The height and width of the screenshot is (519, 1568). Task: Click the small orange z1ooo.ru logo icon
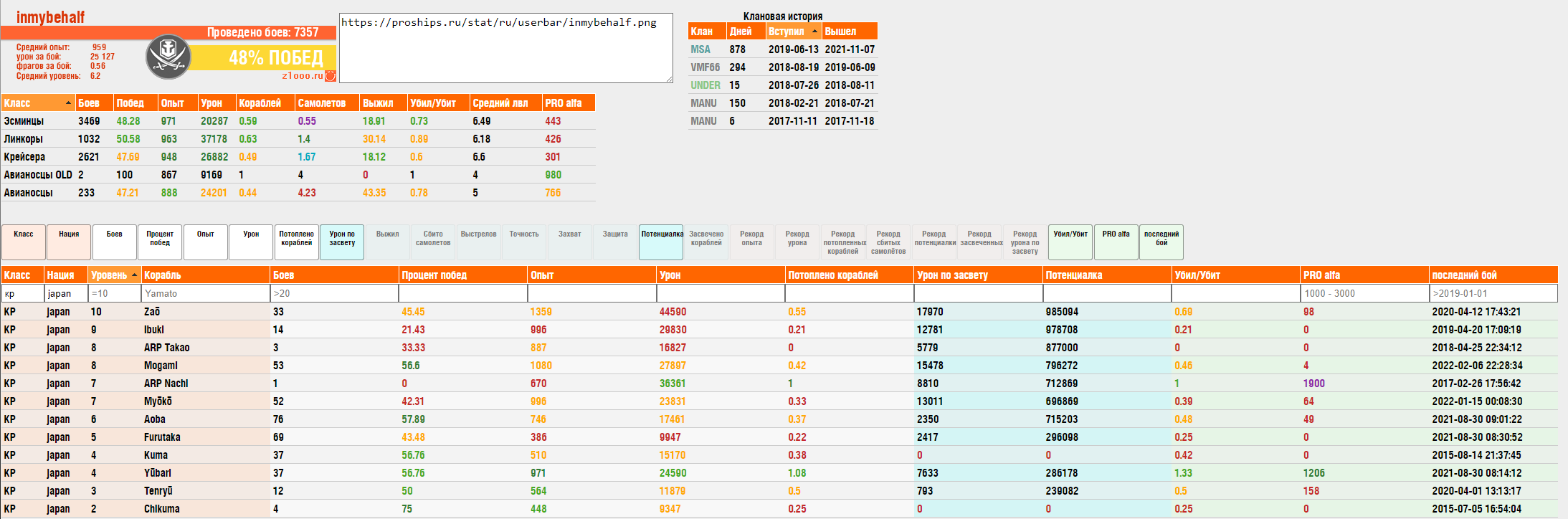331,76
